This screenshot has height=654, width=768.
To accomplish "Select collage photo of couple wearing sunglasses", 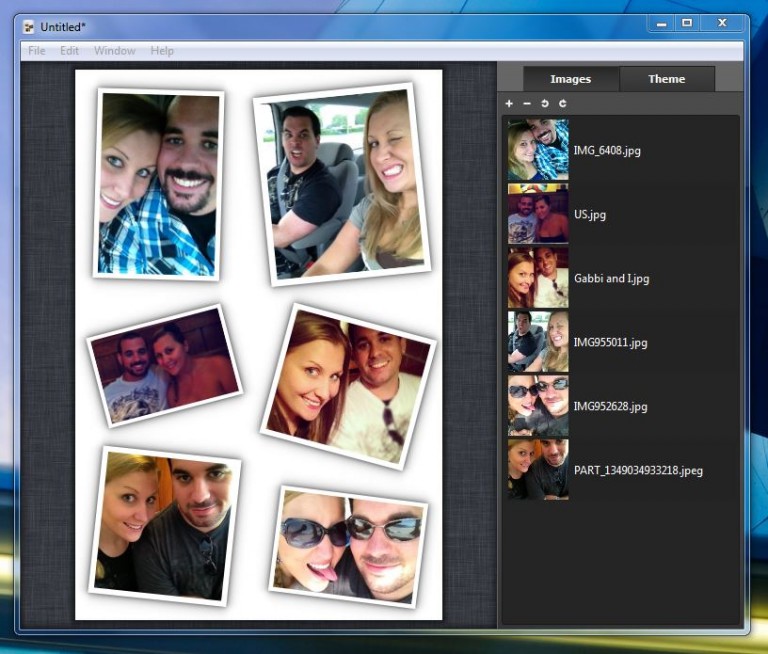I will pos(348,547).
